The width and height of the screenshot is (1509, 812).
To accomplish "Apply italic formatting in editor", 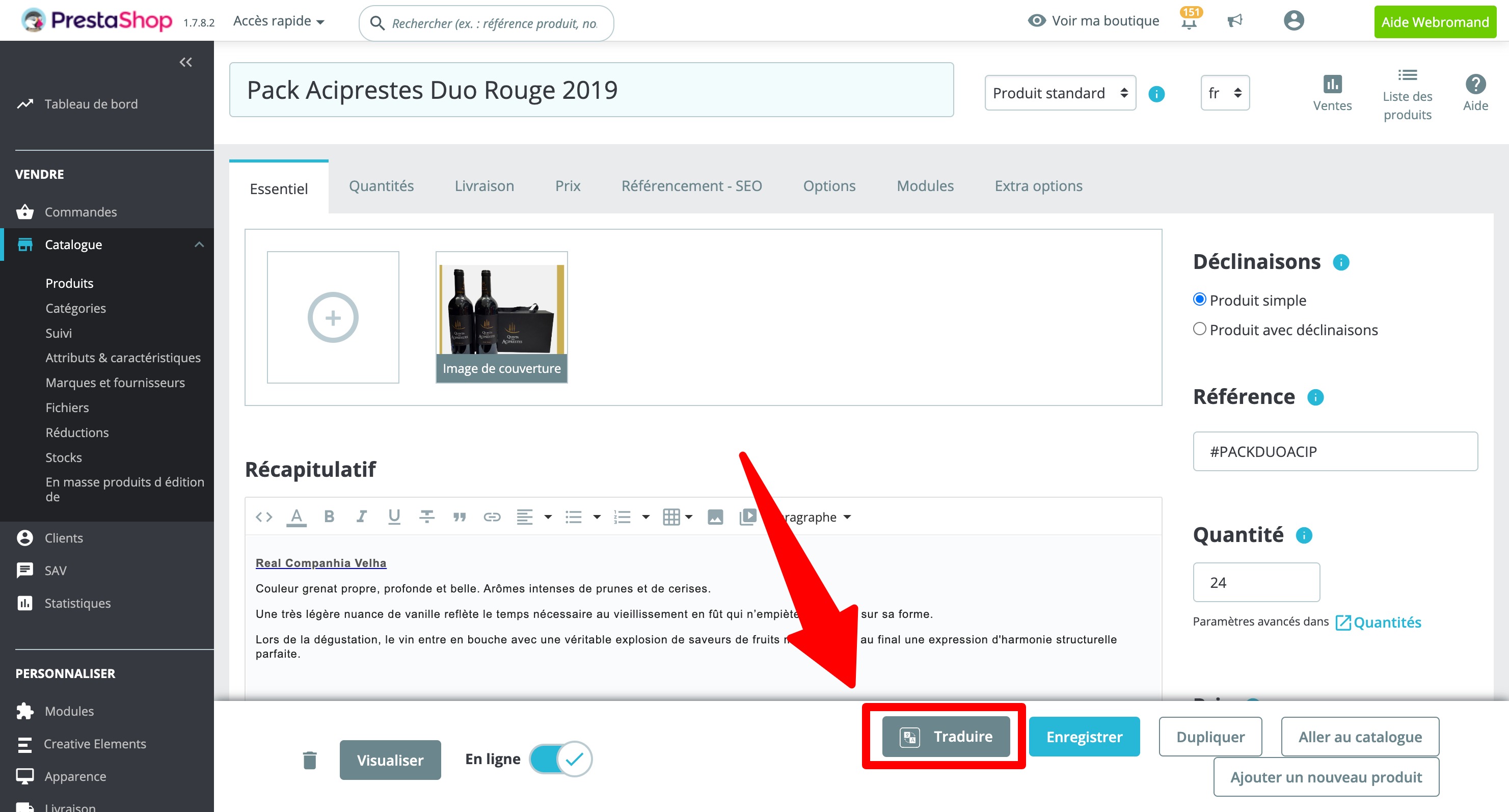I will pyautogui.click(x=361, y=516).
